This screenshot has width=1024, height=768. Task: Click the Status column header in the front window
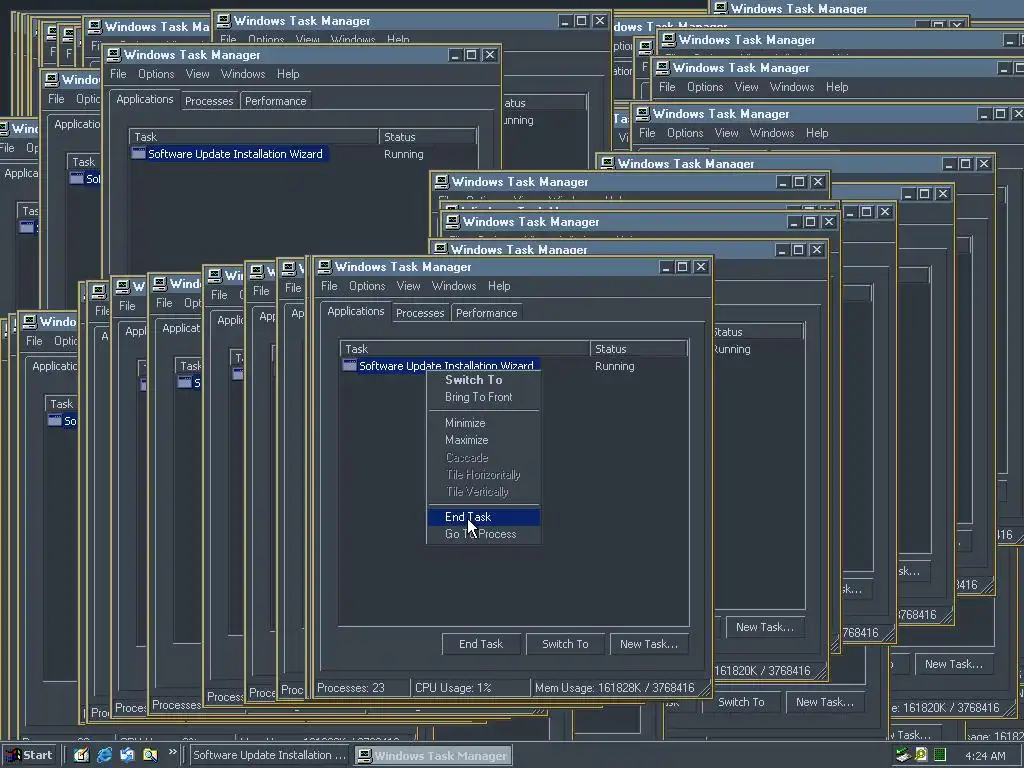[638, 349]
